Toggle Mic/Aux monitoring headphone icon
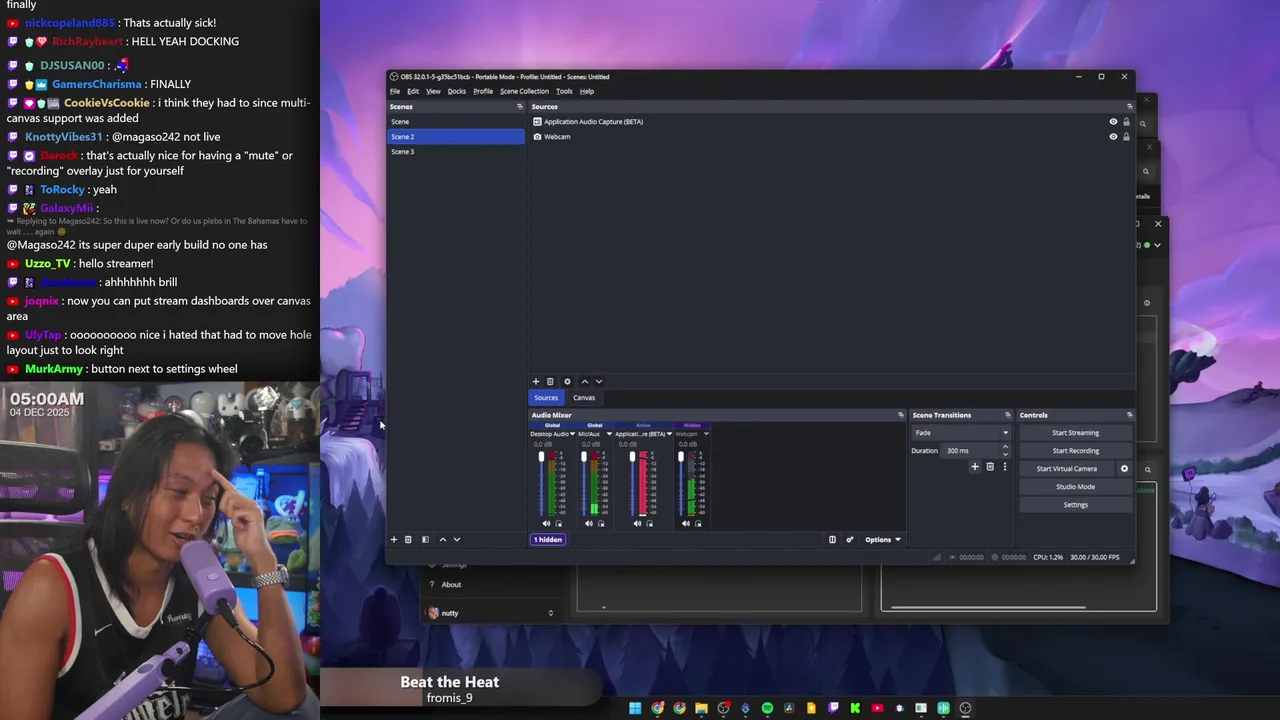The height and width of the screenshot is (720, 1280). (601, 524)
